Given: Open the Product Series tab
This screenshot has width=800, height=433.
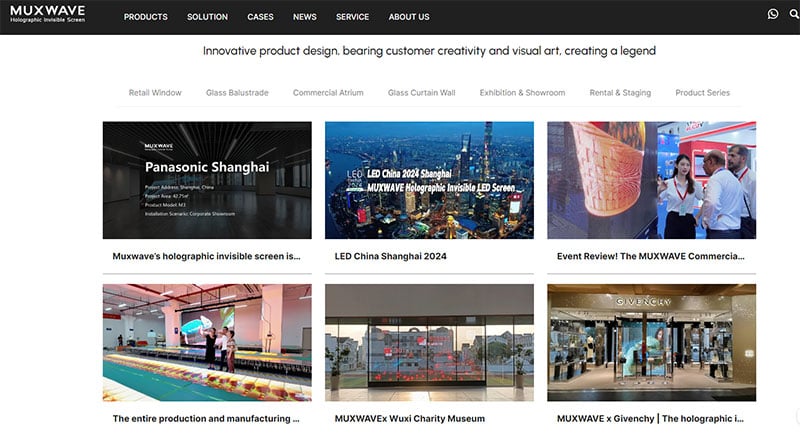Looking at the screenshot, I should pos(703,93).
